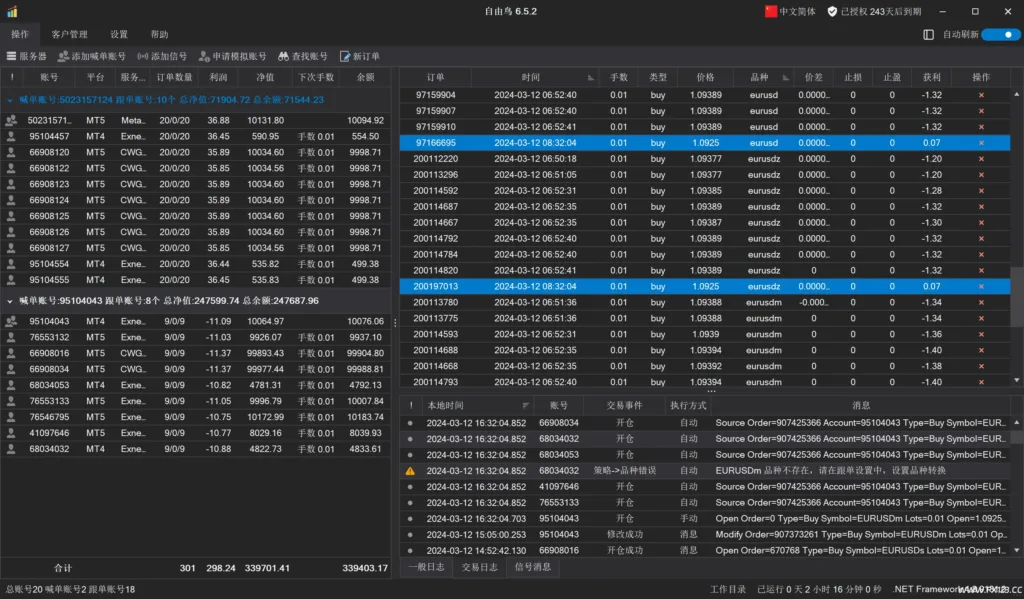Screen dimensions: 1024x599
Task: Close order 97159910 with its red X
Action: point(981,127)
